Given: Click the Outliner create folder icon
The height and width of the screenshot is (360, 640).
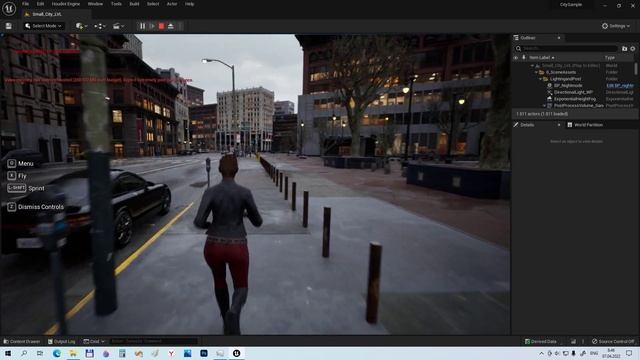Looking at the screenshot, I should 624,49.
